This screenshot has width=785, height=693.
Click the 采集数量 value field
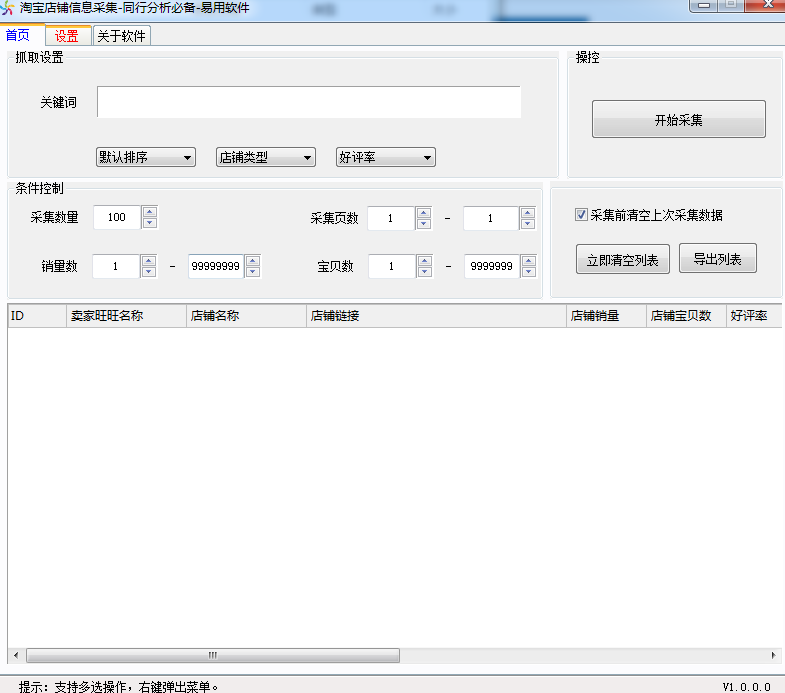(x=117, y=217)
